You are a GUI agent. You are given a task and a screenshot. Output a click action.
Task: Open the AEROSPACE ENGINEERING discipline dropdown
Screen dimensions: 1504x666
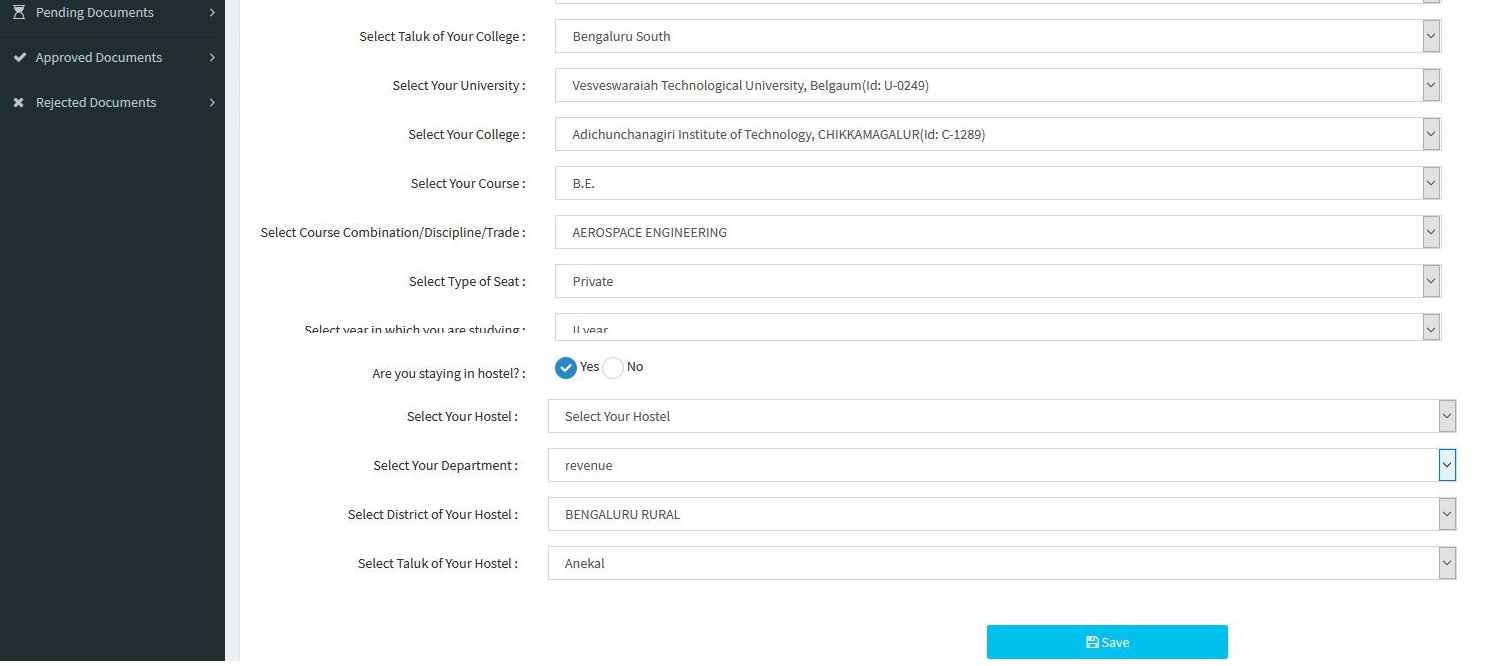pos(998,232)
